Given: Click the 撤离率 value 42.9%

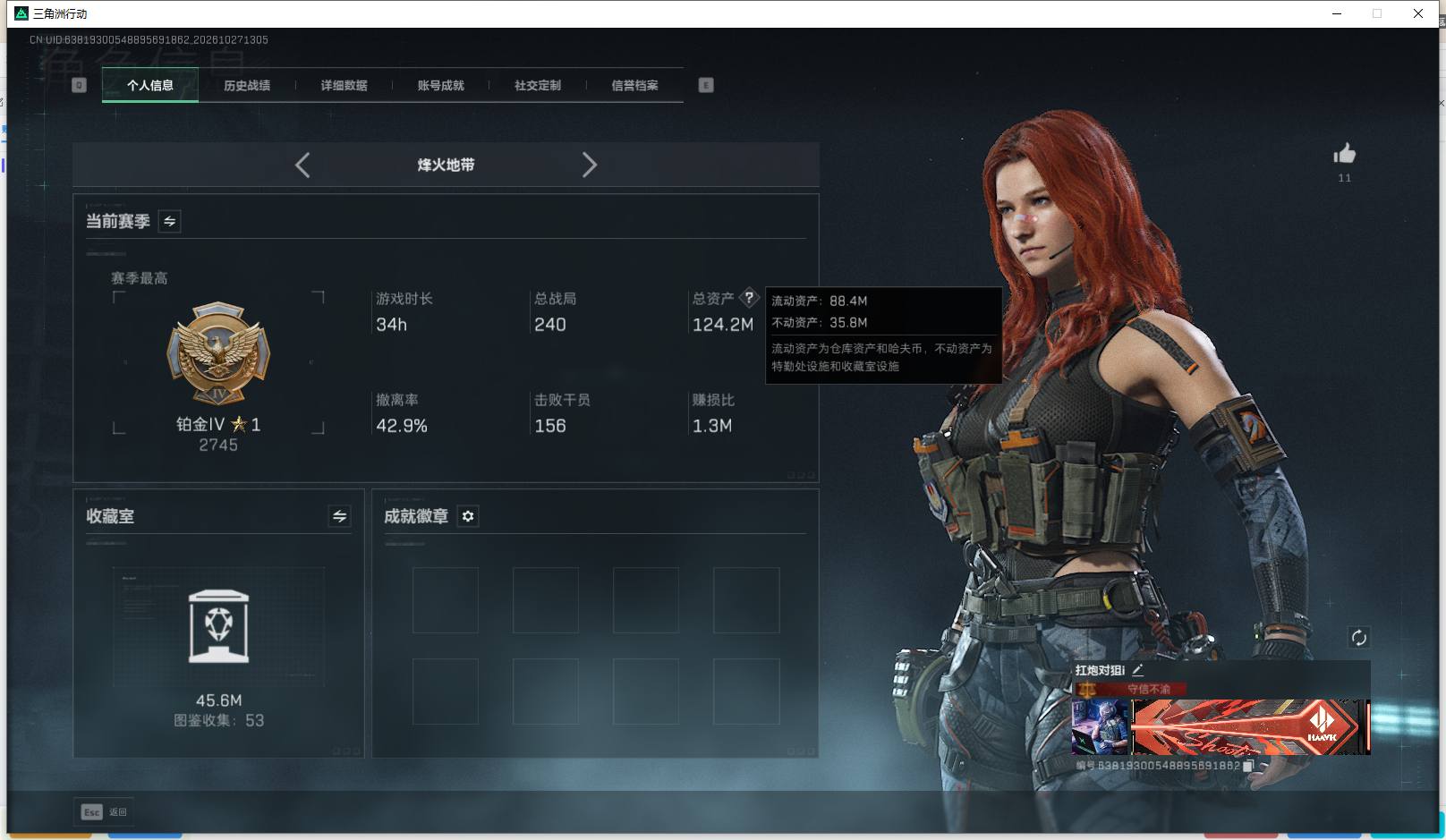Looking at the screenshot, I should pyautogui.click(x=402, y=426).
